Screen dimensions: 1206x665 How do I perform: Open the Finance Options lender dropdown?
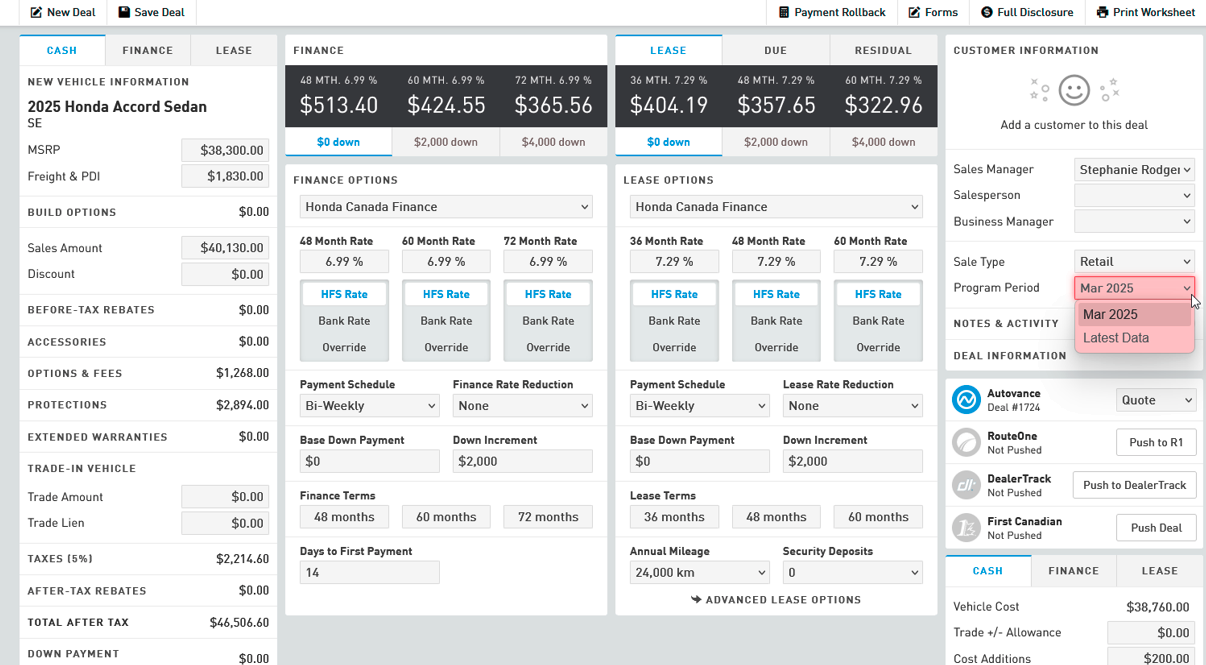[446, 207]
